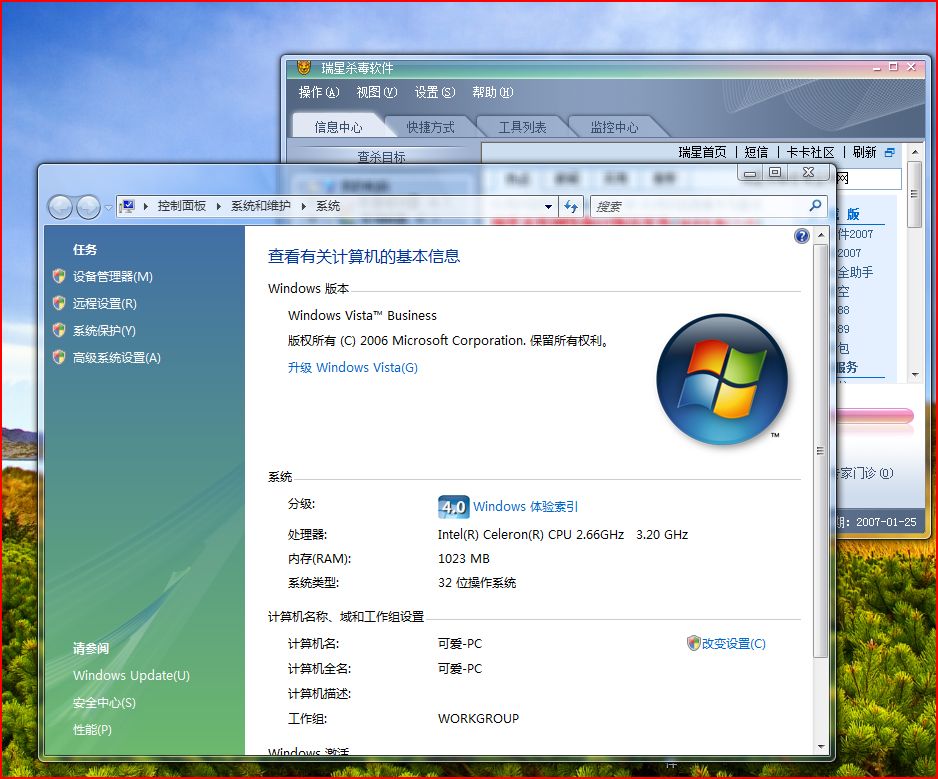Click the Windows Vista logo orb
This screenshot has width=938, height=779.
[x=722, y=379]
